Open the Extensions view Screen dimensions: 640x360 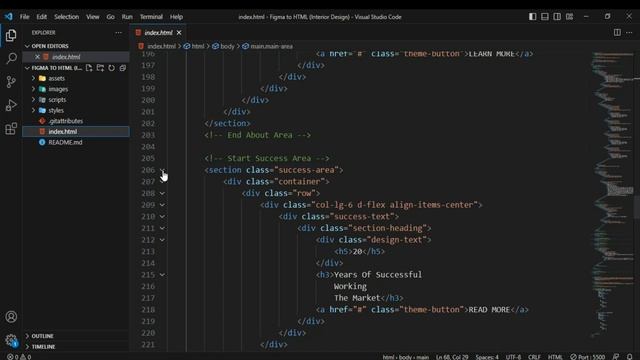coord(11,129)
